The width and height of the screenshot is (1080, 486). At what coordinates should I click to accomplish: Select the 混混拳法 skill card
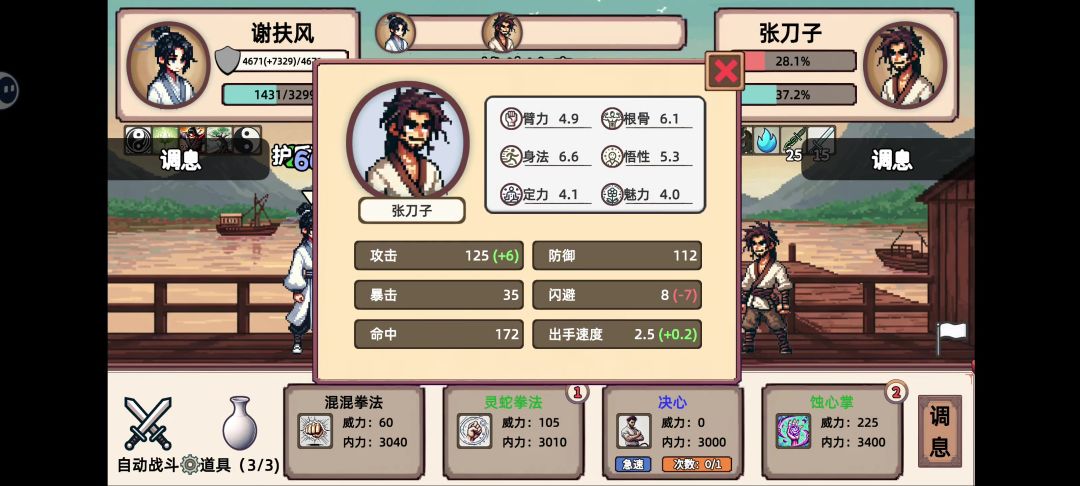(354, 432)
